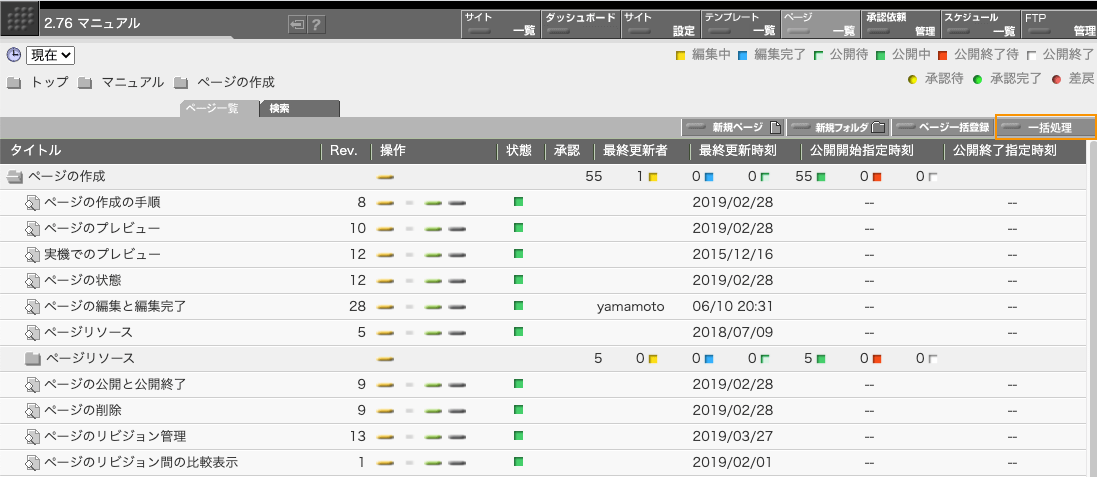Click green operation icon for ページの状態 row
The height and width of the screenshot is (477, 1097).
433,281
